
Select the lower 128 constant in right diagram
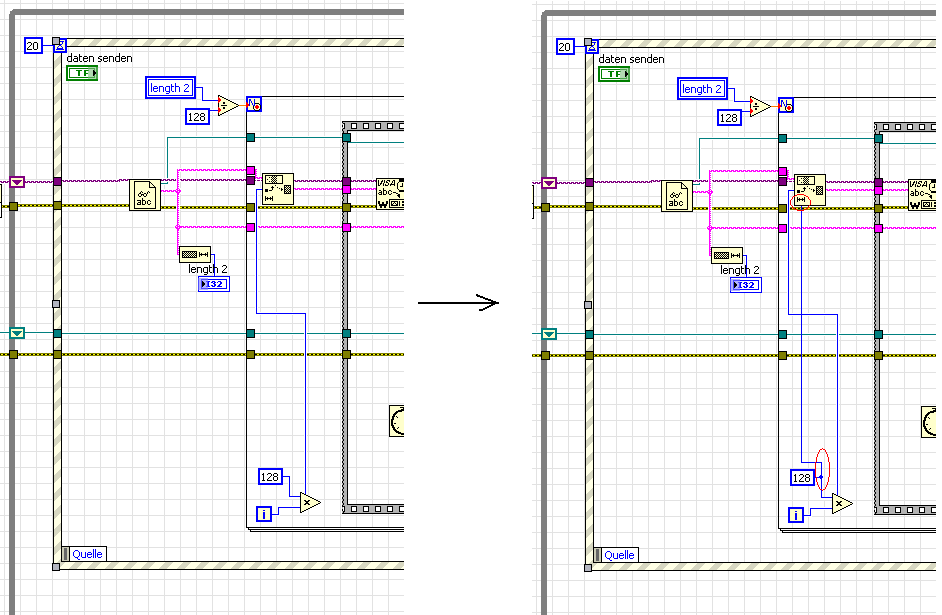pyautogui.click(x=802, y=478)
